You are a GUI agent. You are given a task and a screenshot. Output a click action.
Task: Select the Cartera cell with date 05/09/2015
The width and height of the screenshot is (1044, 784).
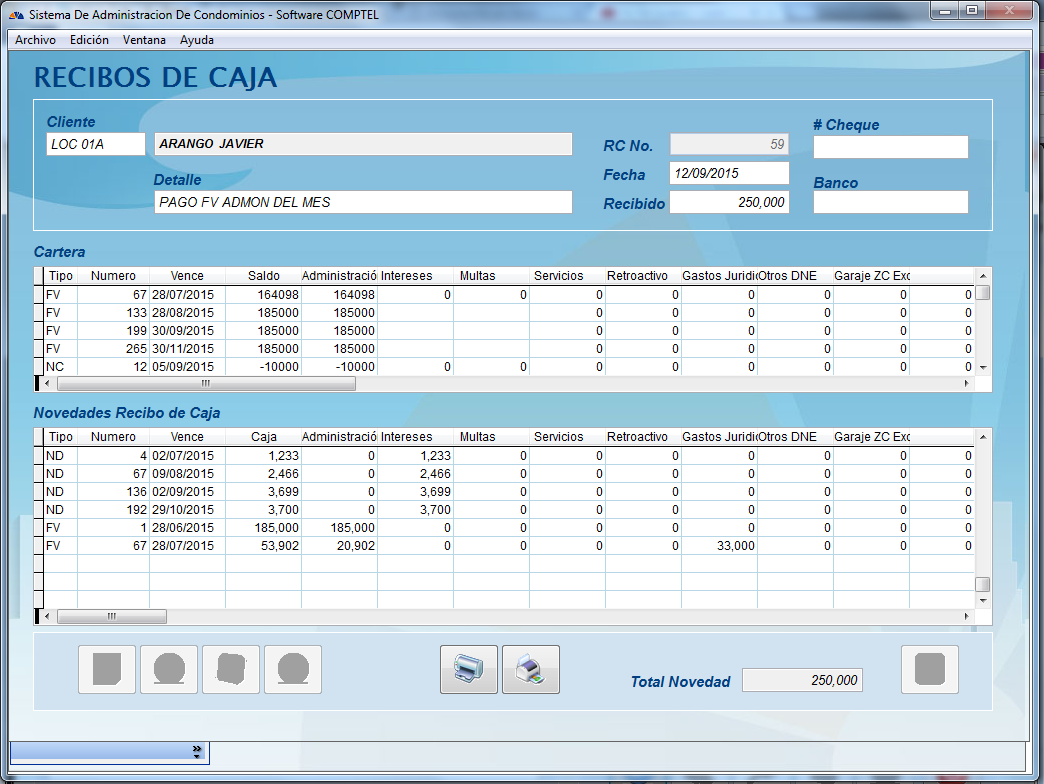point(188,367)
